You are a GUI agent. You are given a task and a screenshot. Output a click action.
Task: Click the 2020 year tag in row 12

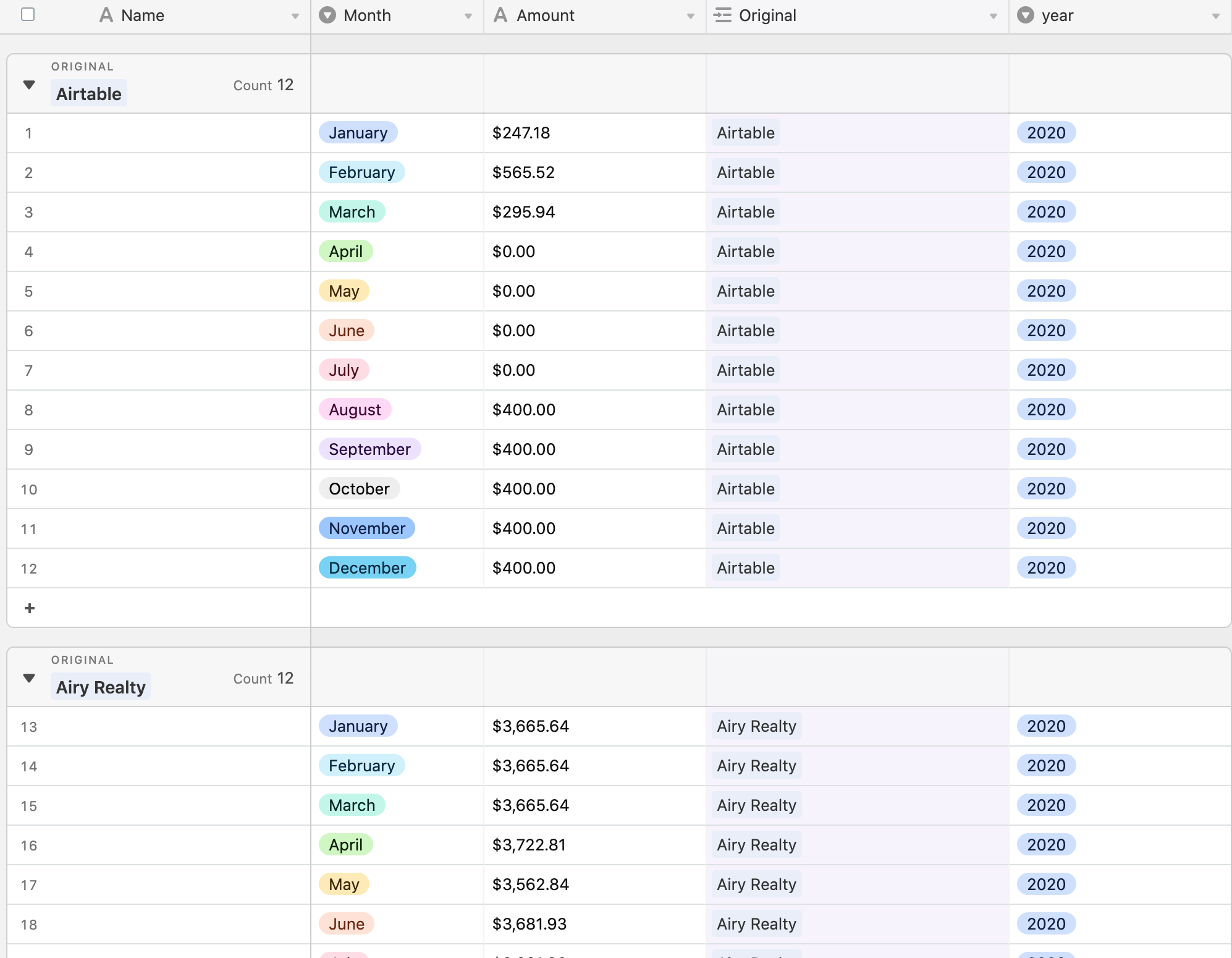pos(1047,567)
